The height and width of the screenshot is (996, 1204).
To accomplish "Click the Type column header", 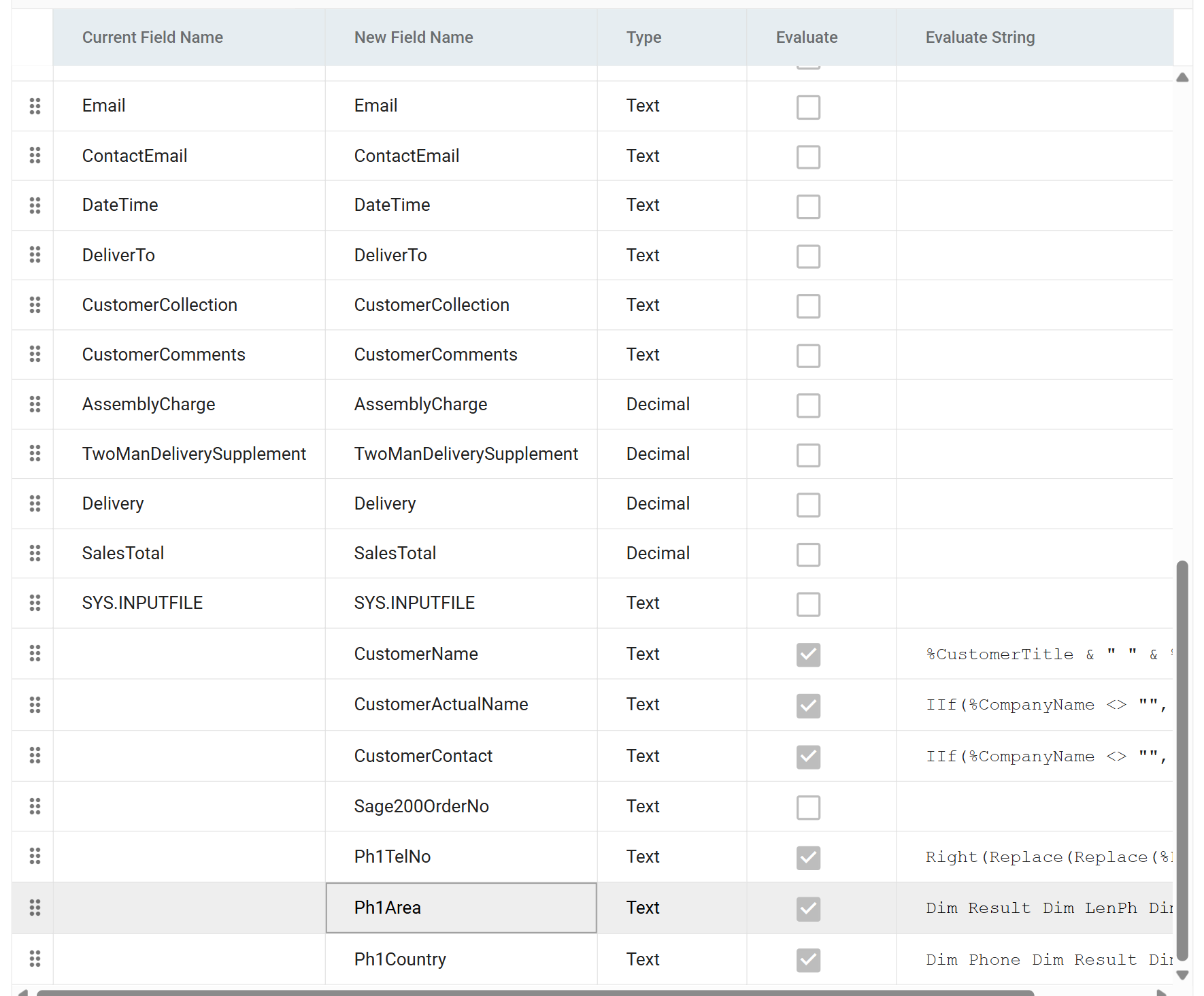I will [x=671, y=37].
